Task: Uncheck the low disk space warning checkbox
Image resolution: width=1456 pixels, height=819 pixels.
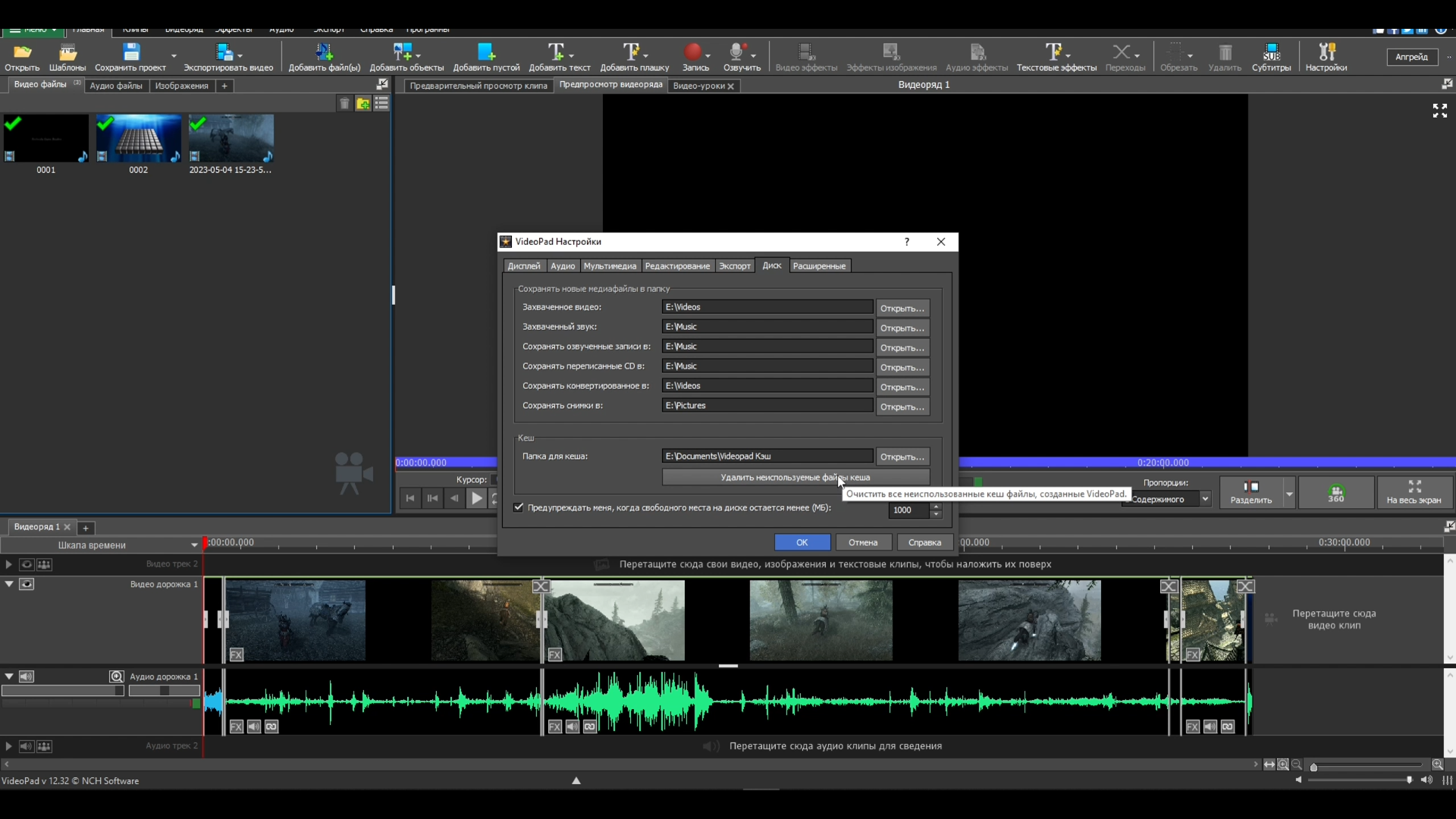Action: [x=519, y=507]
